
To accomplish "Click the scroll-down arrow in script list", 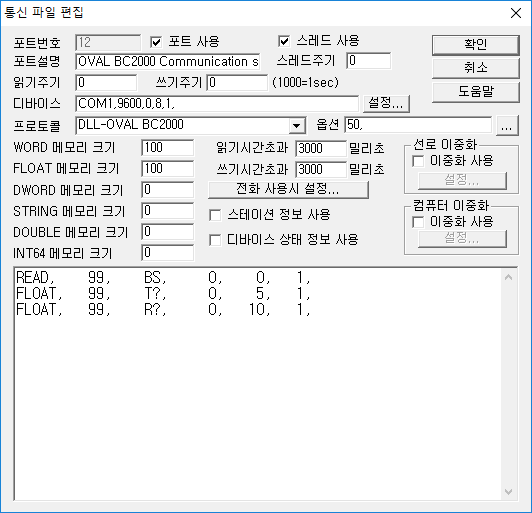I will [x=508, y=491].
